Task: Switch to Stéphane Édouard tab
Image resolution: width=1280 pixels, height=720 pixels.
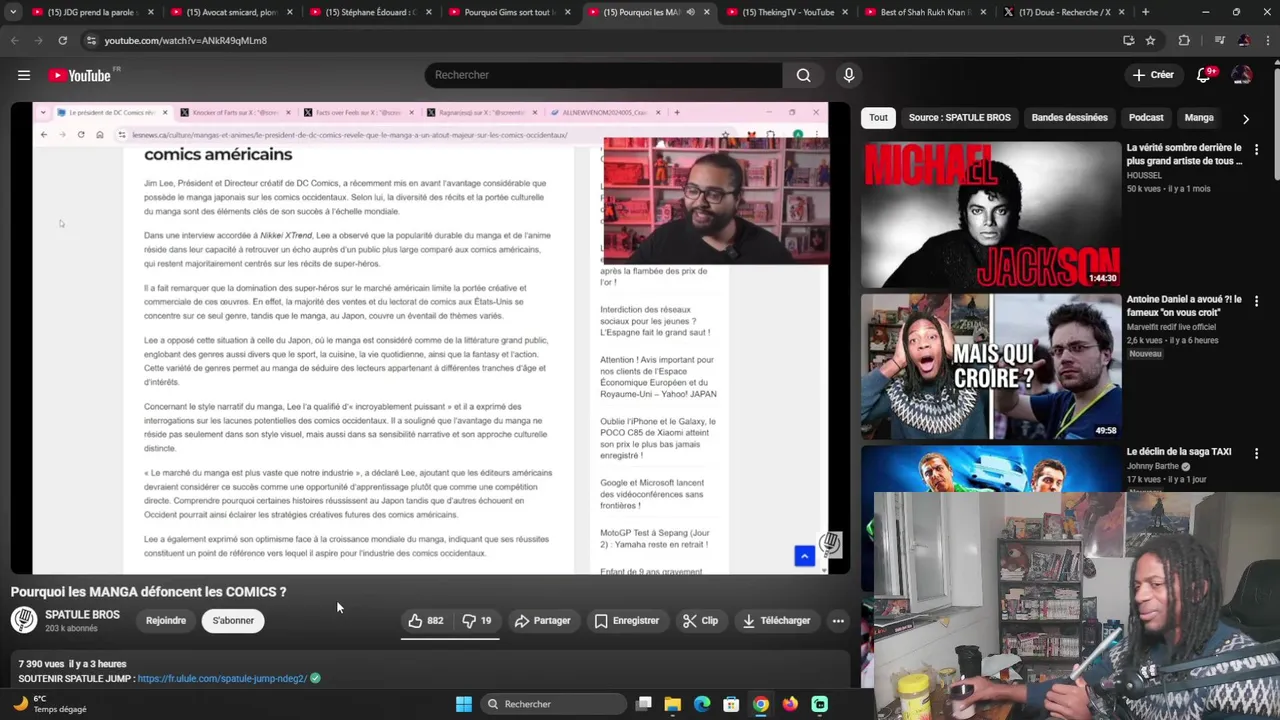Action: point(369,12)
